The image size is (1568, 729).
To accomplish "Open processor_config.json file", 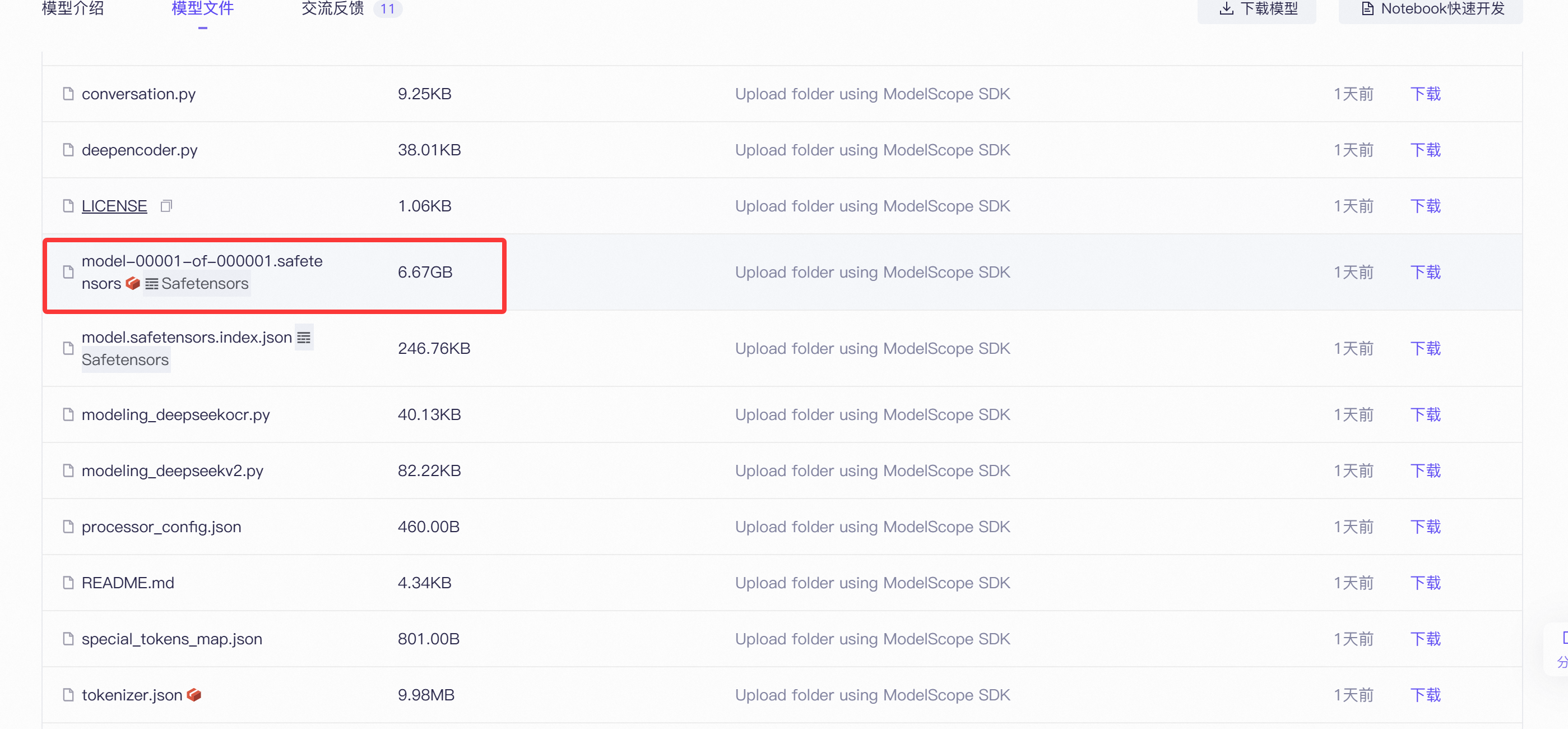I will coord(161,527).
